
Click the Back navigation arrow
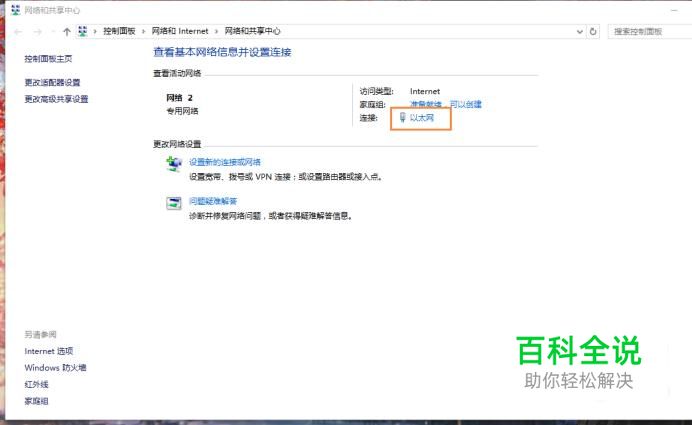coord(18,32)
